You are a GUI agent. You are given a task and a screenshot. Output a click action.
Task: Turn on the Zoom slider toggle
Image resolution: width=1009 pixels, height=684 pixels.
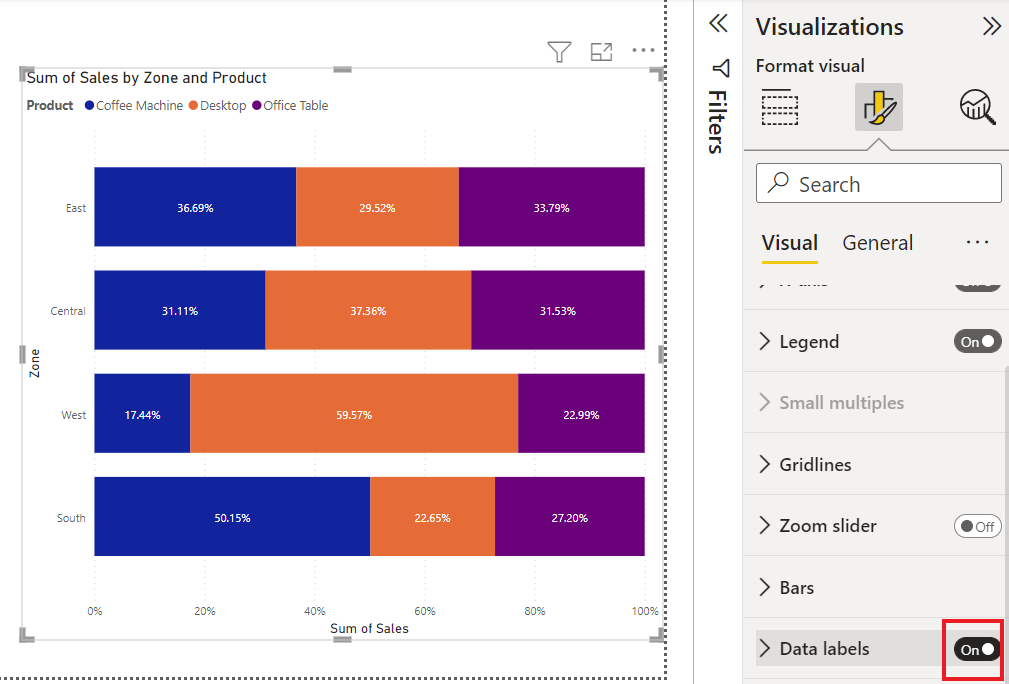point(977,526)
